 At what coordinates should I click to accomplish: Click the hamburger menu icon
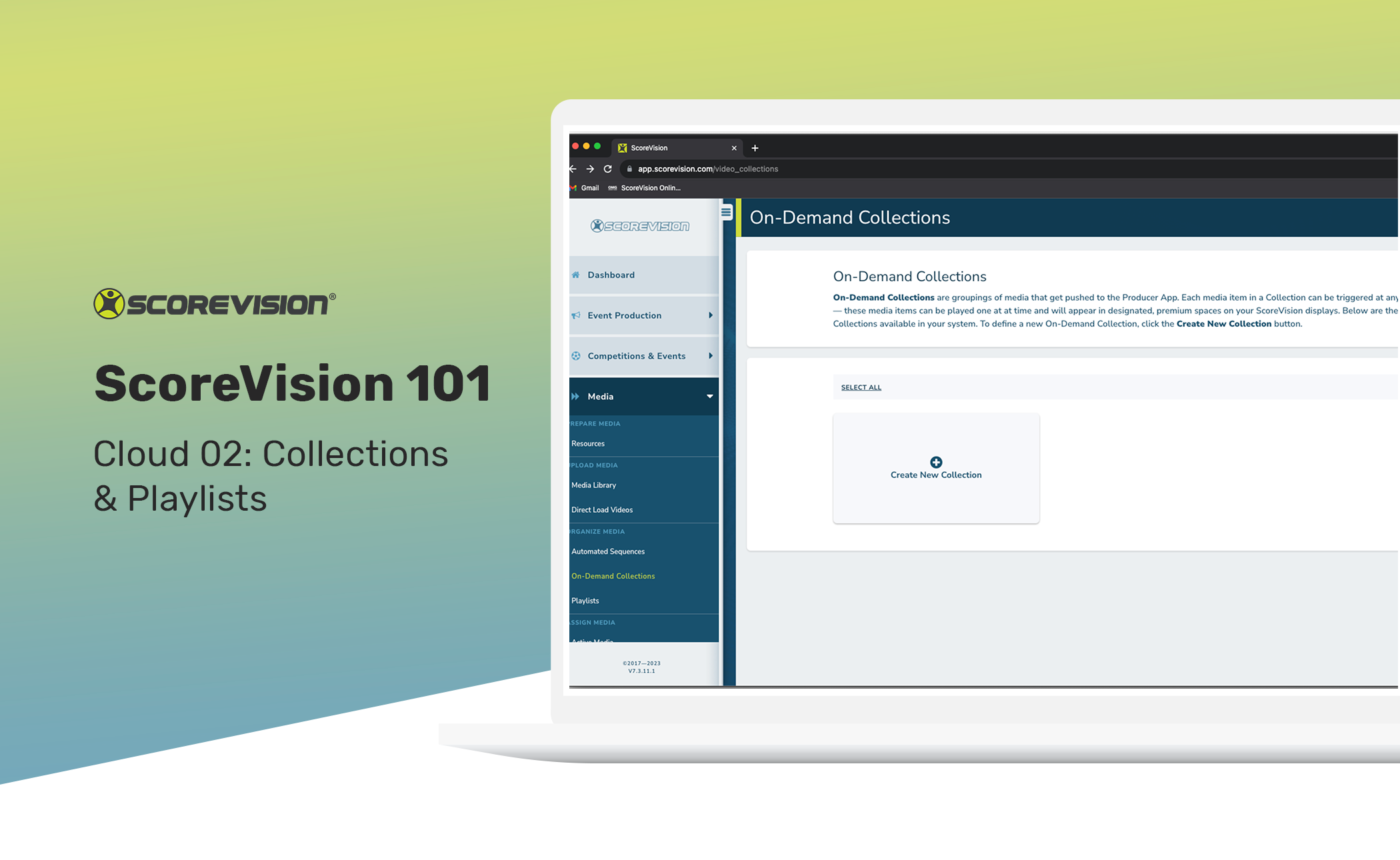point(726,215)
